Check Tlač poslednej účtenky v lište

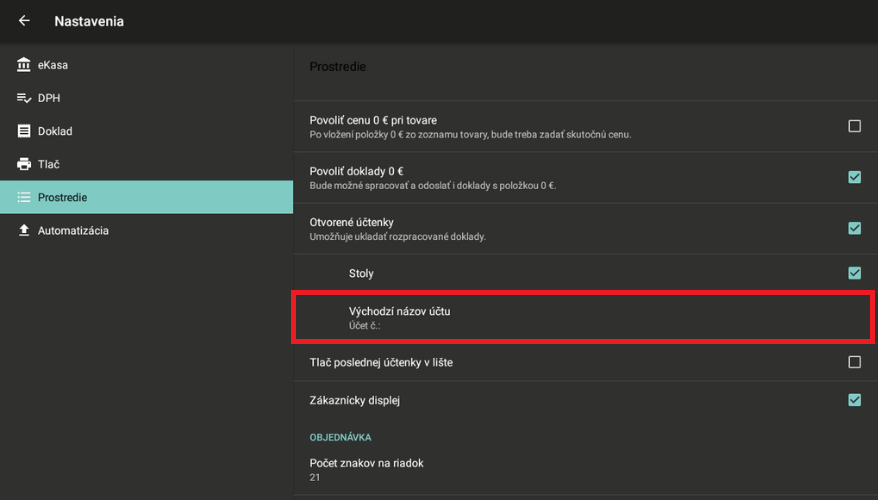(854, 362)
